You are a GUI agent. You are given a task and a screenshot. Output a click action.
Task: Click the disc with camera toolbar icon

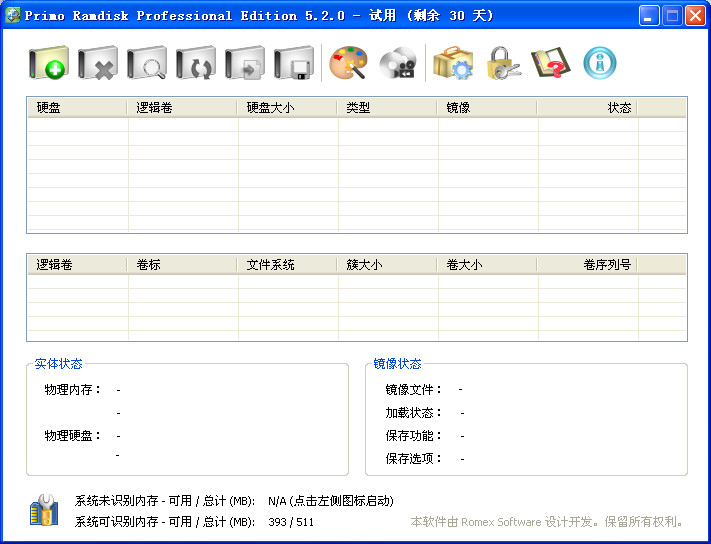(398, 64)
